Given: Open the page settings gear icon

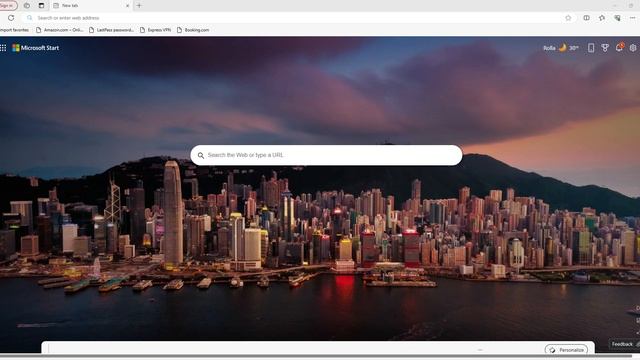Looking at the screenshot, I should pyautogui.click(x=633, y=48).
